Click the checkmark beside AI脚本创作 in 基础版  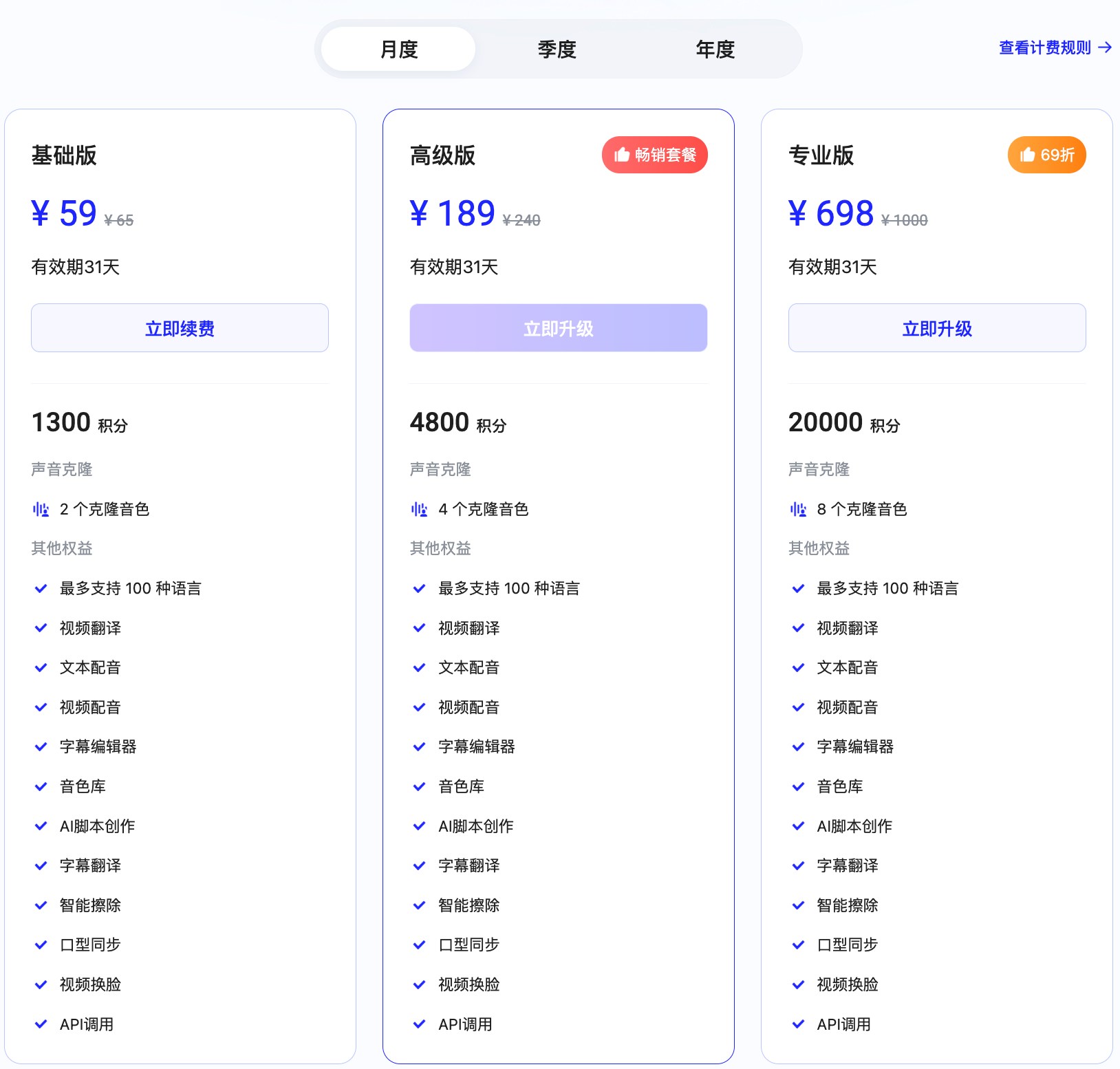coord(41,826)
